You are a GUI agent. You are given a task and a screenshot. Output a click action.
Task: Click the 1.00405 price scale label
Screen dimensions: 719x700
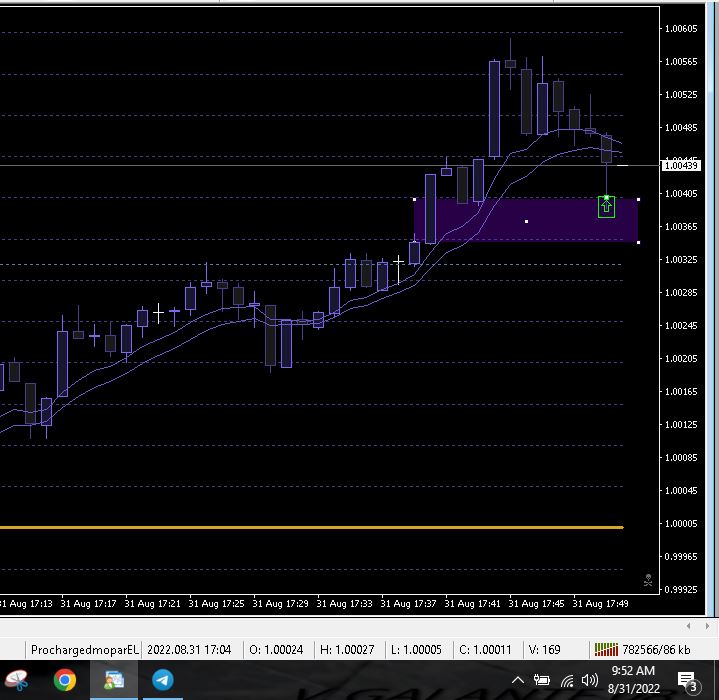click(681, 193)
